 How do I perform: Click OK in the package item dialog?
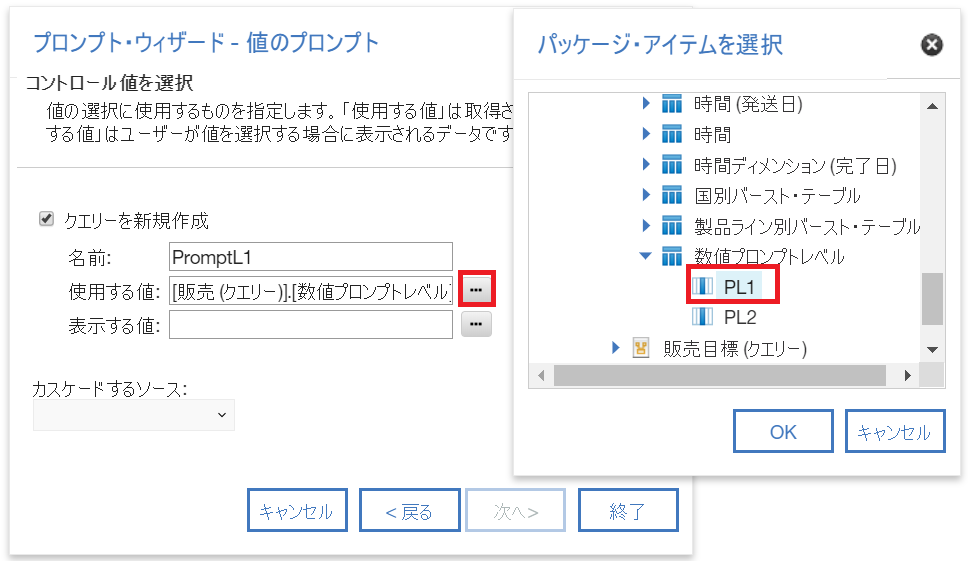[x=783, y=431]
